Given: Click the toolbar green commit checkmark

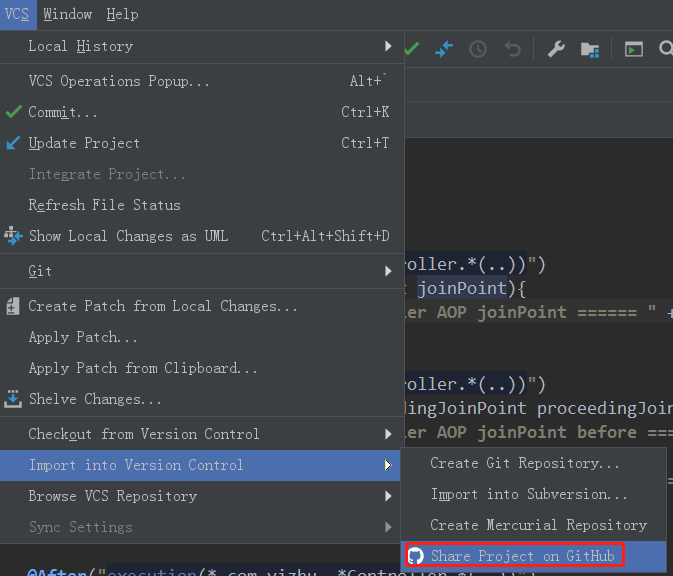Looking at the screenshot, I should (x=412, y=49).
